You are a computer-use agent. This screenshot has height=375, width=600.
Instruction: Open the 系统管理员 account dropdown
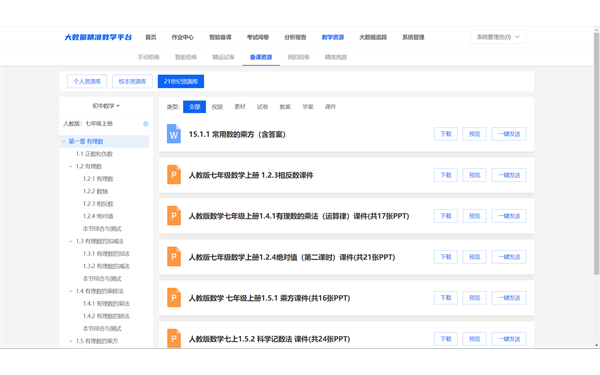click(x=498, y=37)
